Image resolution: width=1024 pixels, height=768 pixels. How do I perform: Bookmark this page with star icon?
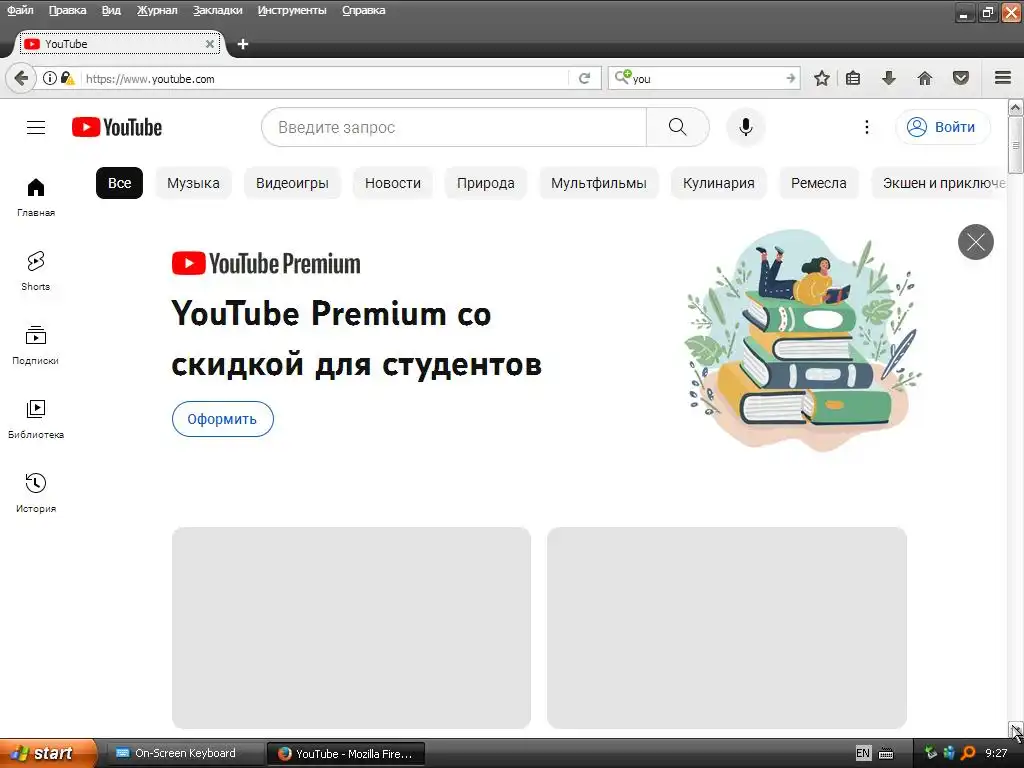click(822, 78)
